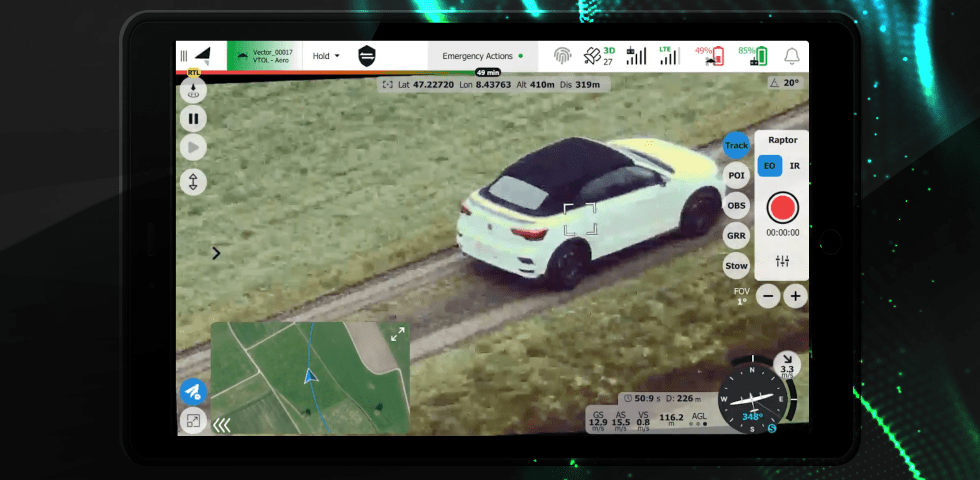This screenshot has height=480, width=980.
Task: Select OBS gimbal mode
Action: pos(736,205)
